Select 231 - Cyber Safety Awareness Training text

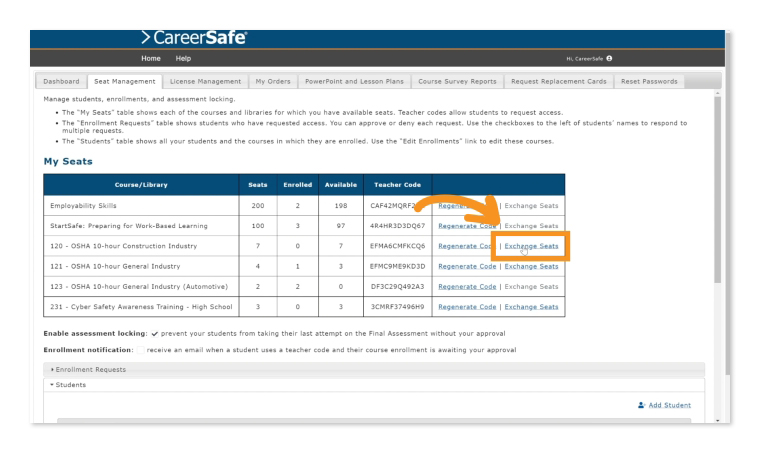(142, 307)
